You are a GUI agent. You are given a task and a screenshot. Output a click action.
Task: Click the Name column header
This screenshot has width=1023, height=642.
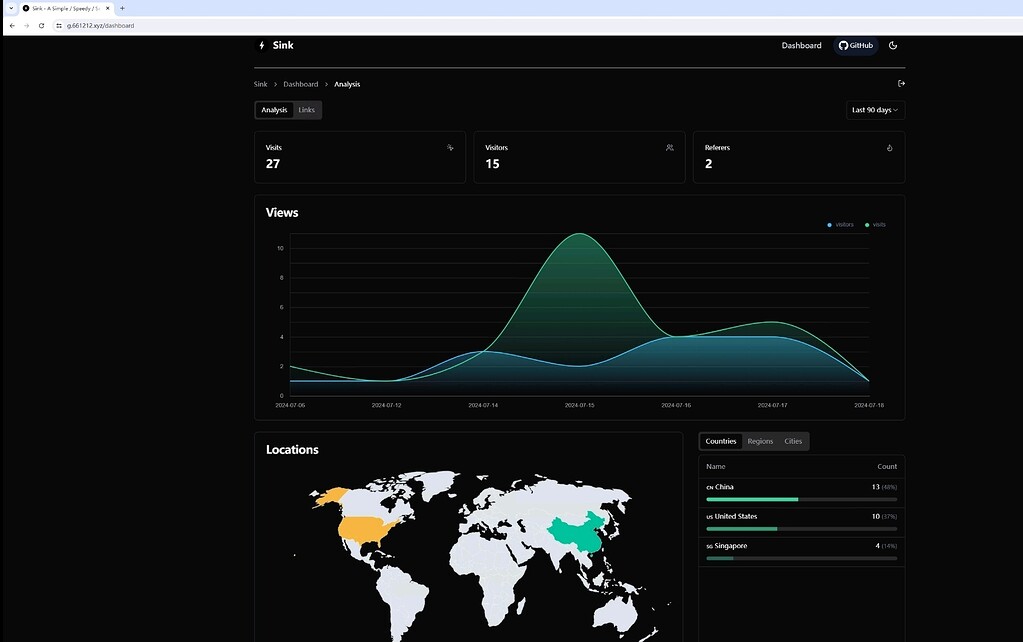[715, 466]
